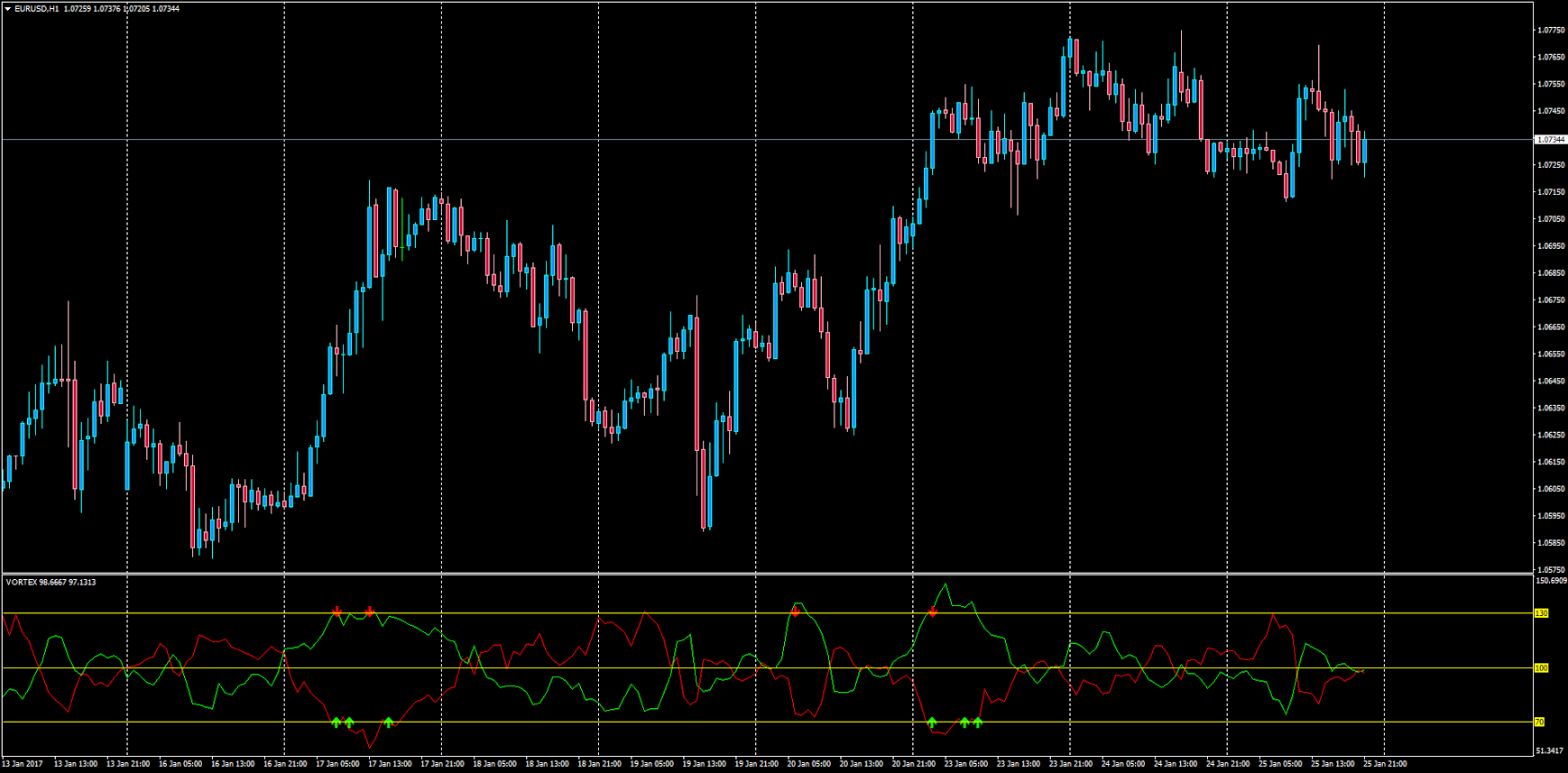1568x773 pixels.
Task: Click the 17 Jan 21:00 time label
Action: coord(442,764)
